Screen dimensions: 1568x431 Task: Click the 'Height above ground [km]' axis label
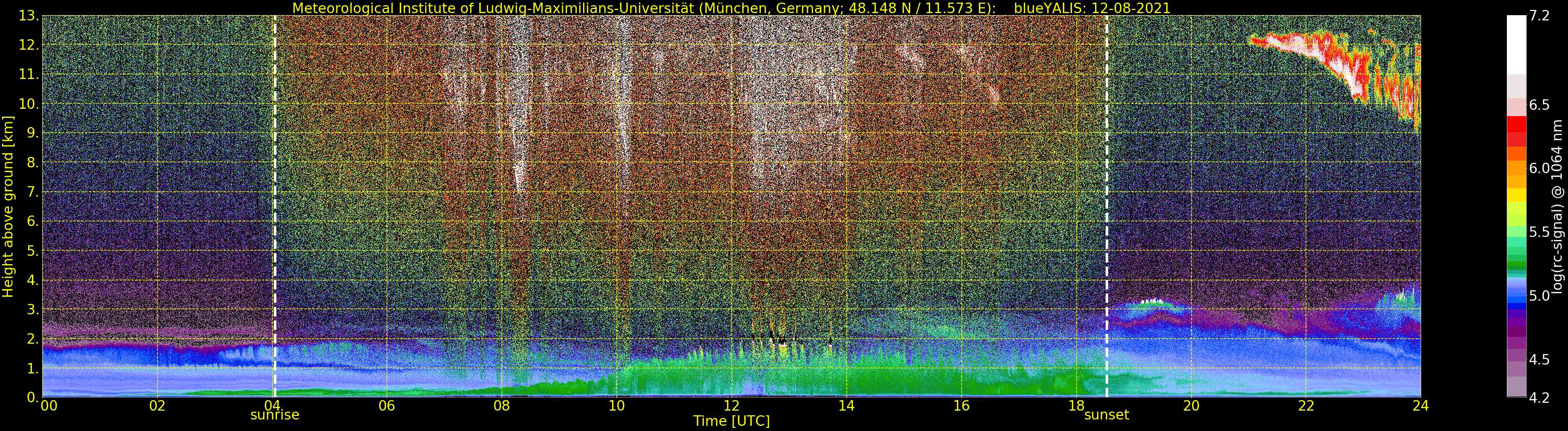pos(8,207)
